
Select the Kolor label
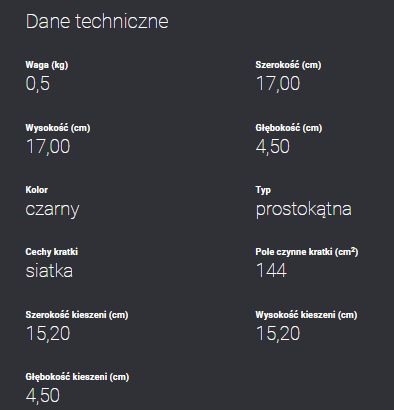click(x=37, y=190)
